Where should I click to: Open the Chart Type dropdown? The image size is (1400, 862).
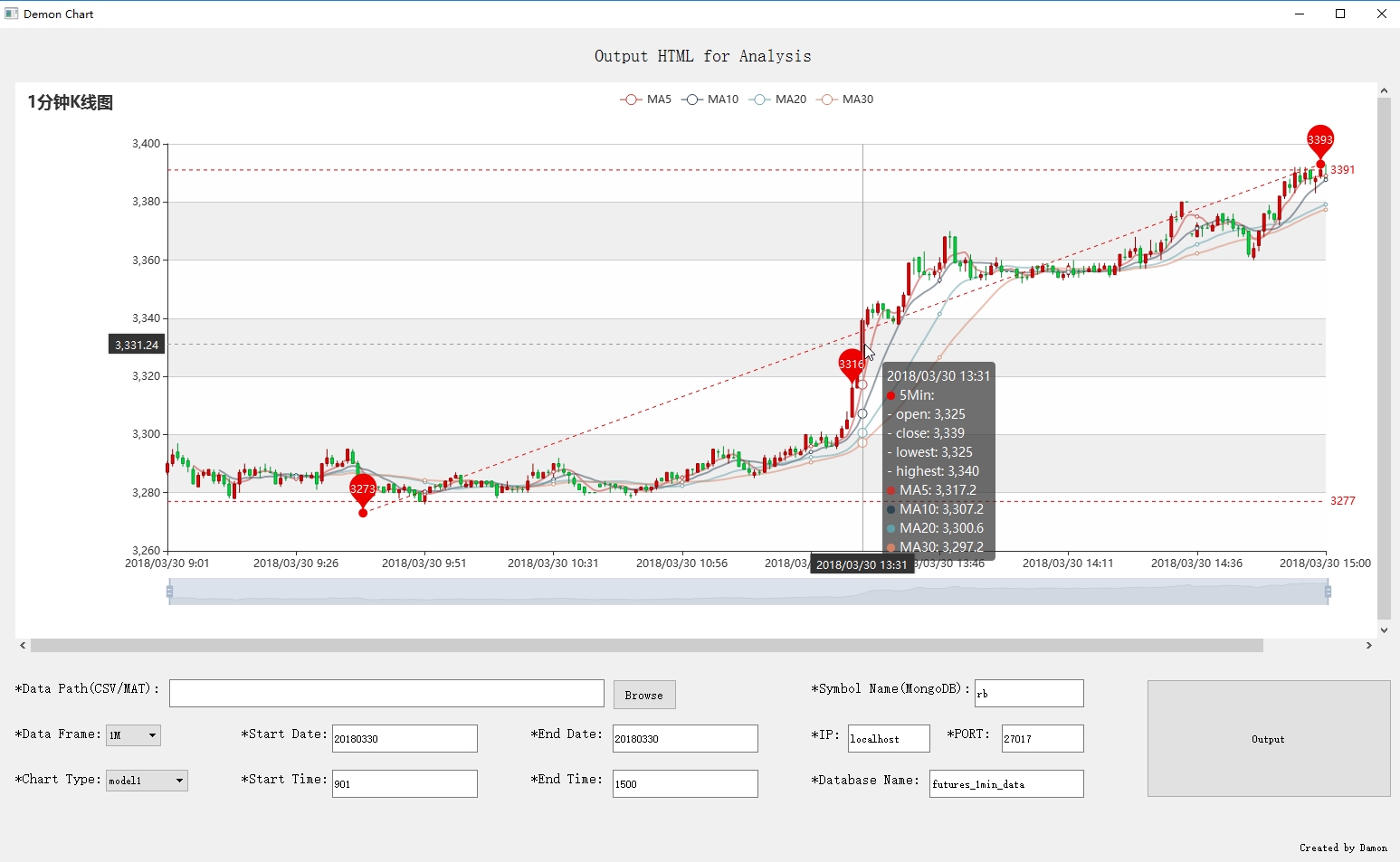pyautogui.click(x=147, y=781)
